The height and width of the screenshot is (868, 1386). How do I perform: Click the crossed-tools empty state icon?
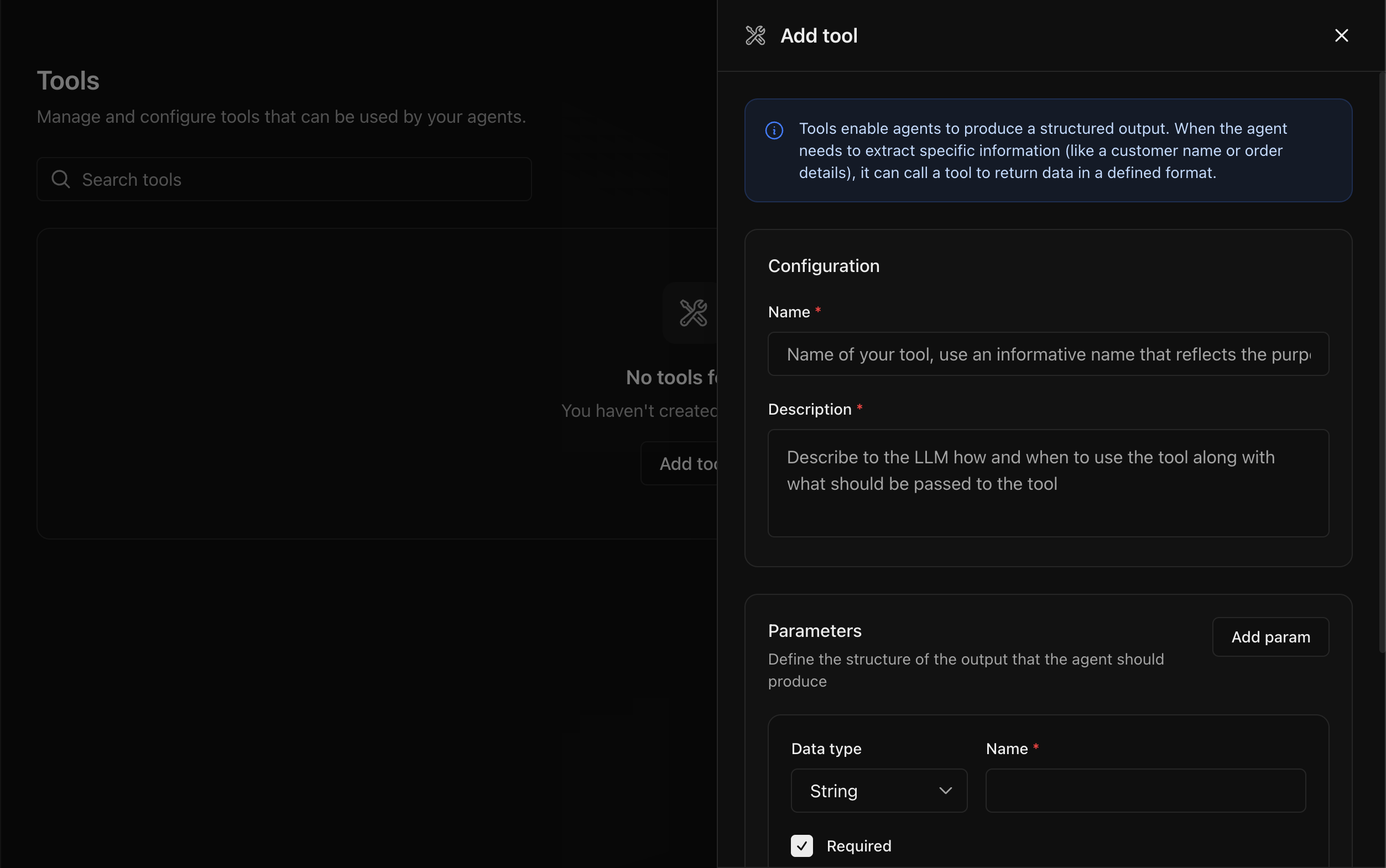click(692, 313)
